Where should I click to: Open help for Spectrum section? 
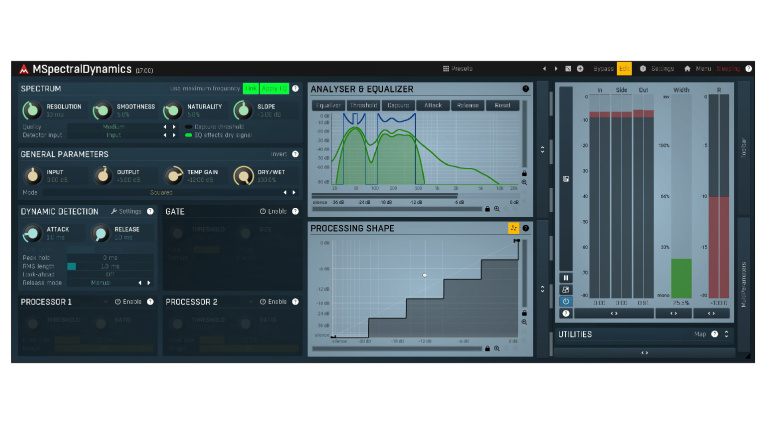295,89
